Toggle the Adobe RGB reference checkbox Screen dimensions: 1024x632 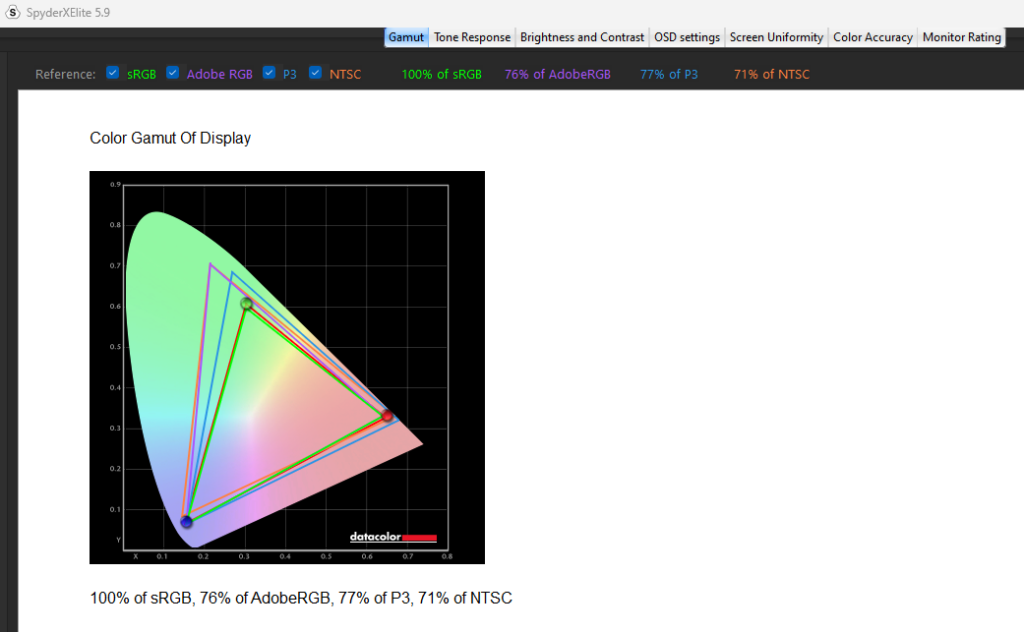click(x=173, y=73)
